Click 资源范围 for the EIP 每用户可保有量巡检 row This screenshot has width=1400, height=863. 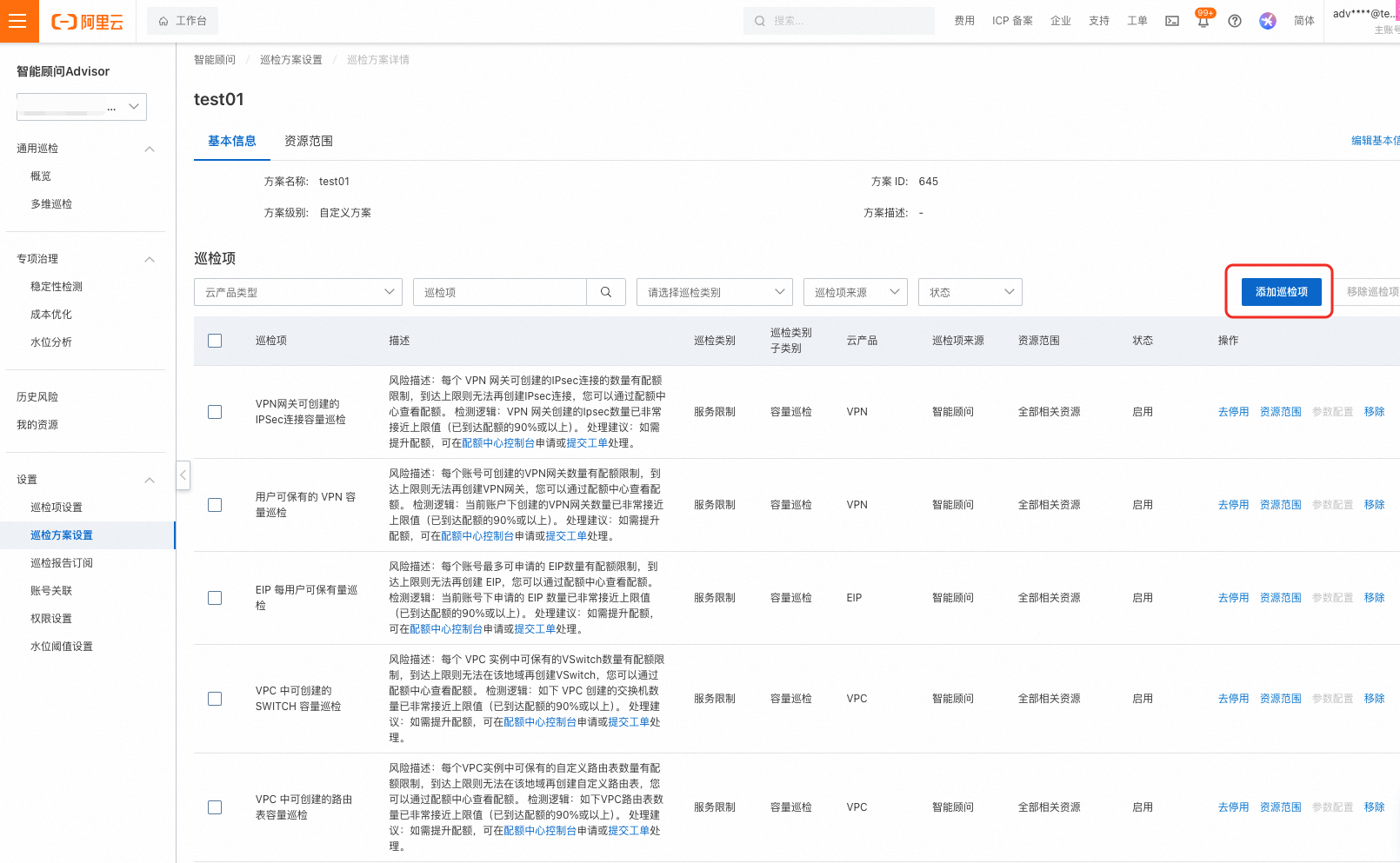click(1280, 598)
